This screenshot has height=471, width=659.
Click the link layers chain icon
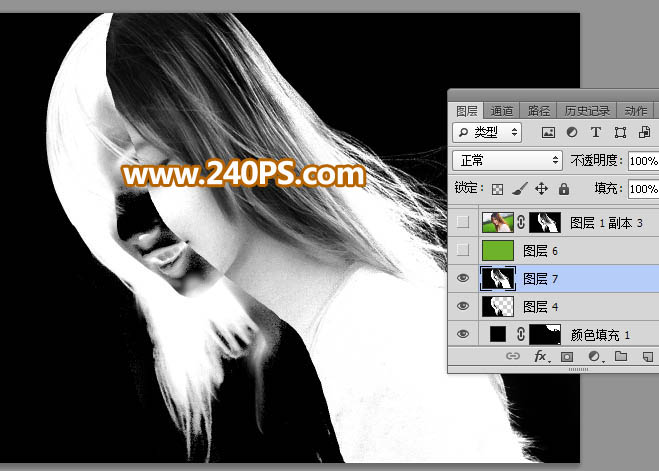tap(513, 356)
